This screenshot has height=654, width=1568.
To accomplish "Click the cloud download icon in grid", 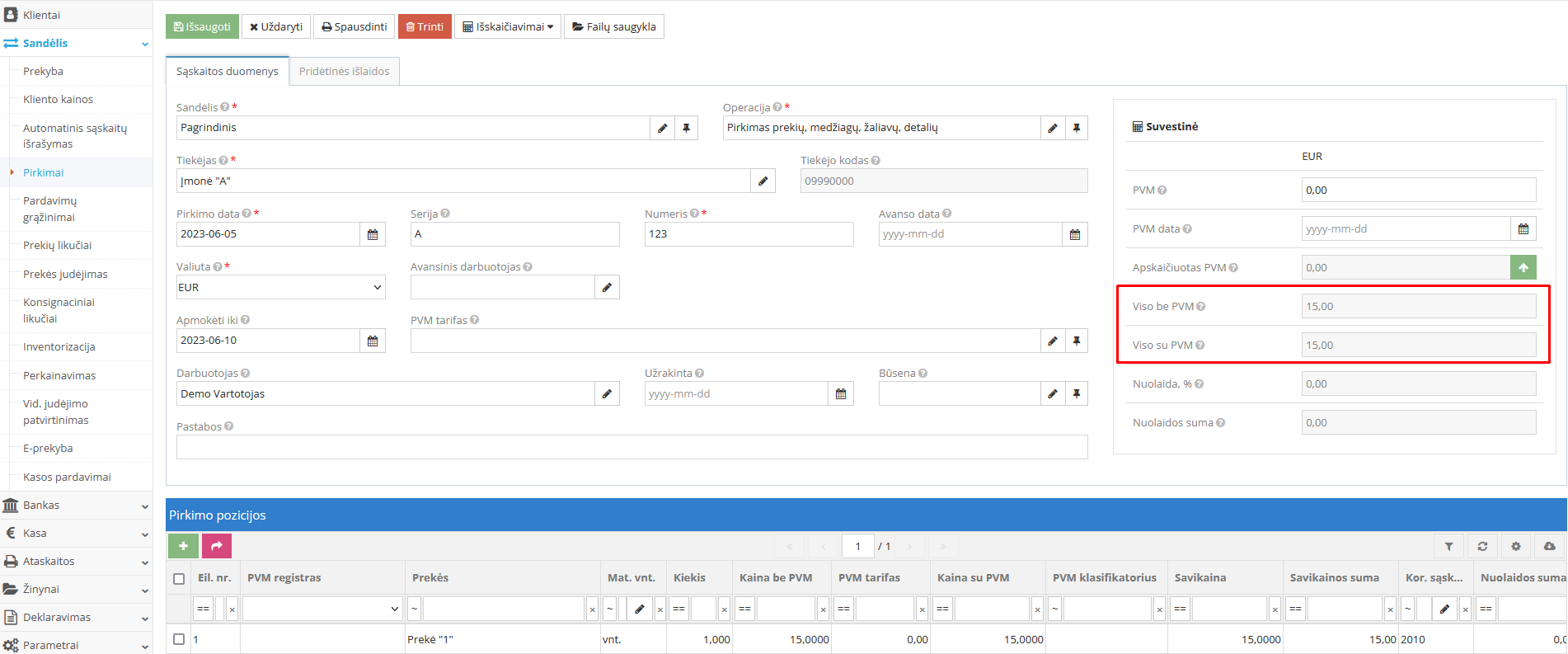I will (1549, 546).
